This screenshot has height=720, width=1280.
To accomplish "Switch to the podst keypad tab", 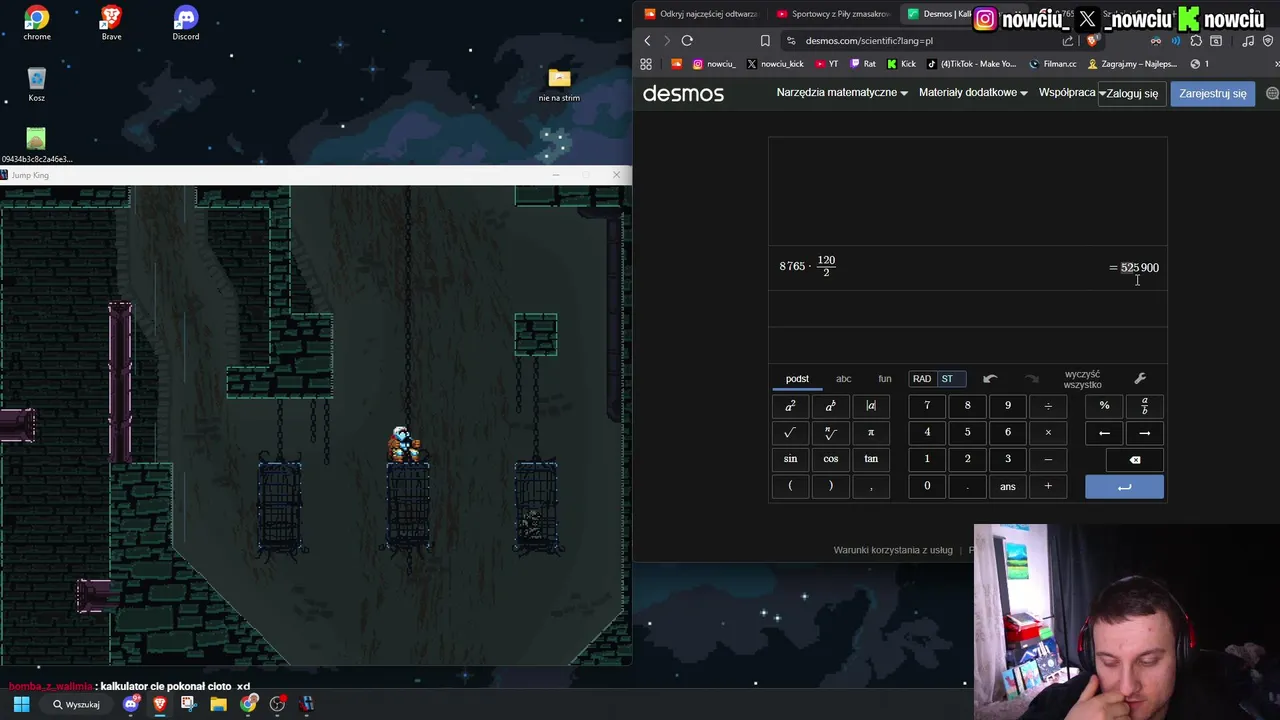I will (x=797, y=379).
